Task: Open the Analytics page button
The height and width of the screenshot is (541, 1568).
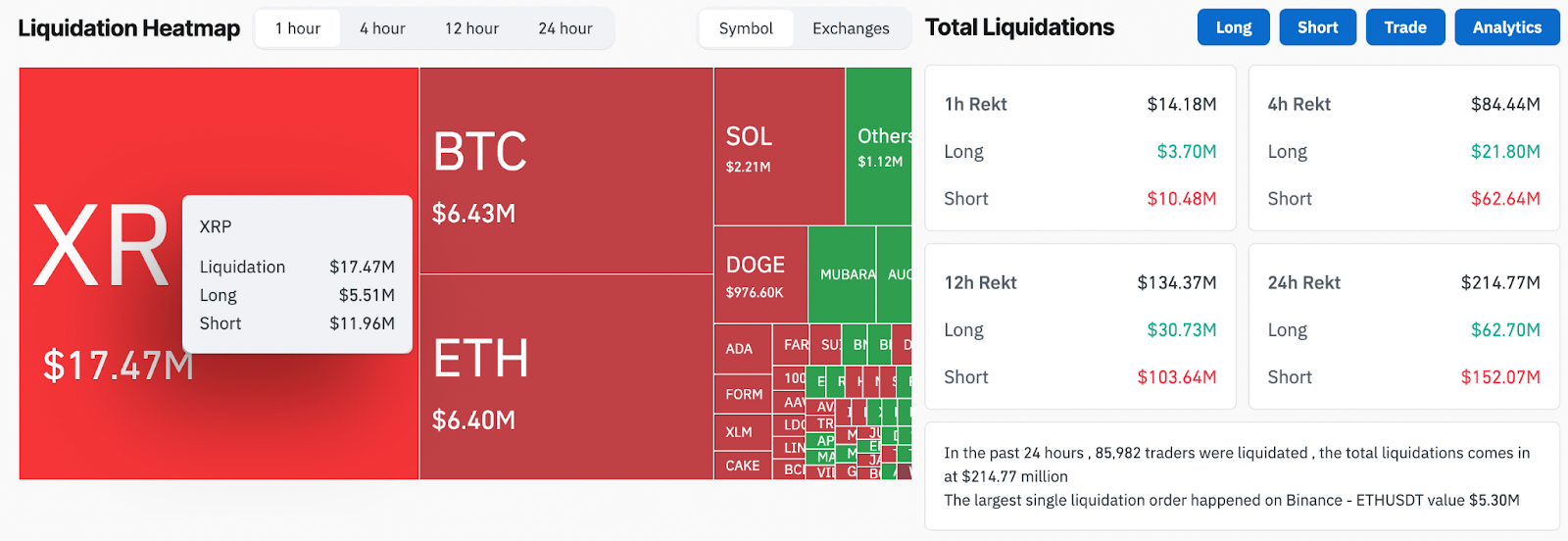Action: pos(1506,27)
